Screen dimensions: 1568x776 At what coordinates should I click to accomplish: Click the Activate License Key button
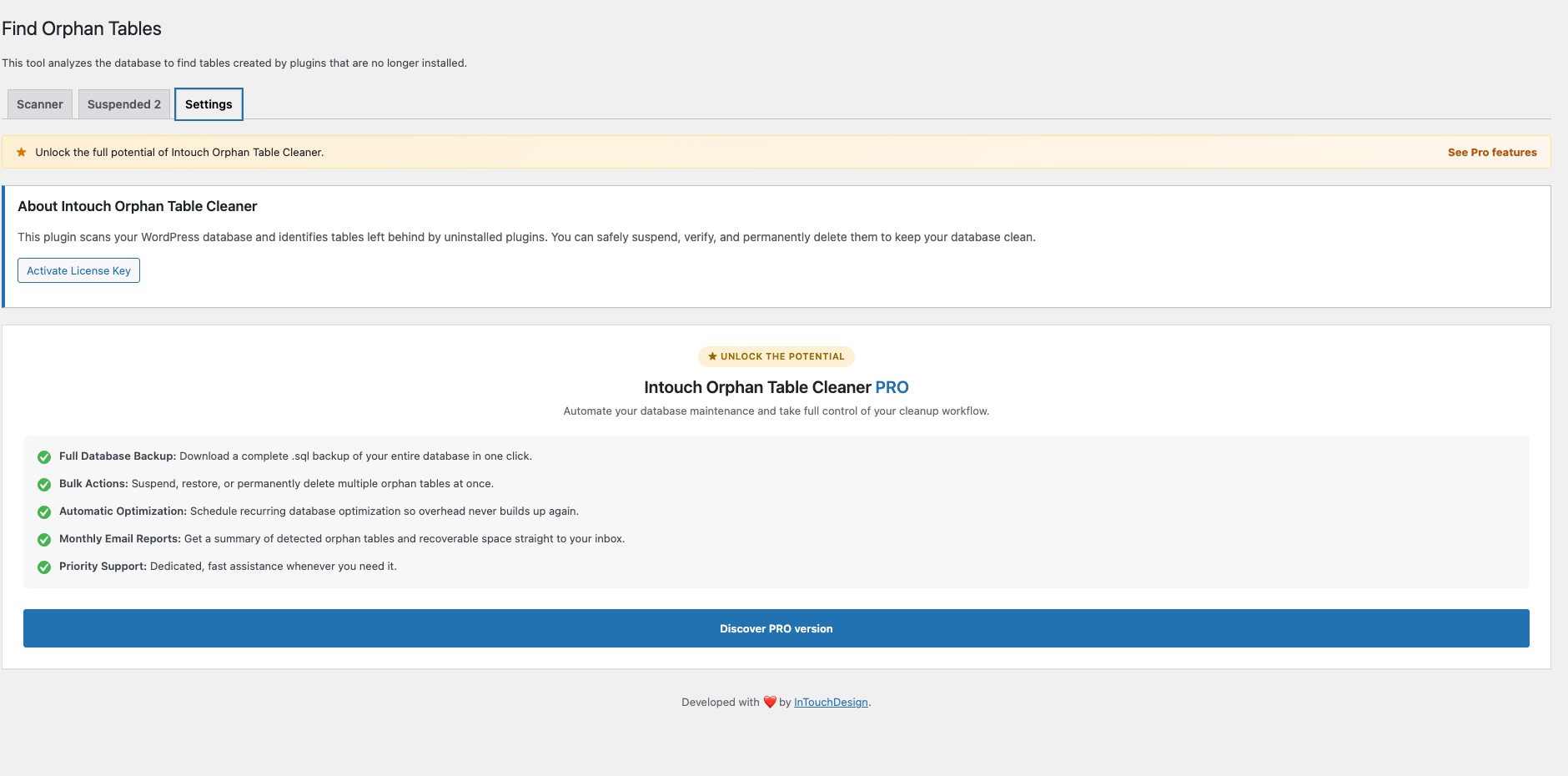tap(78, 270)
